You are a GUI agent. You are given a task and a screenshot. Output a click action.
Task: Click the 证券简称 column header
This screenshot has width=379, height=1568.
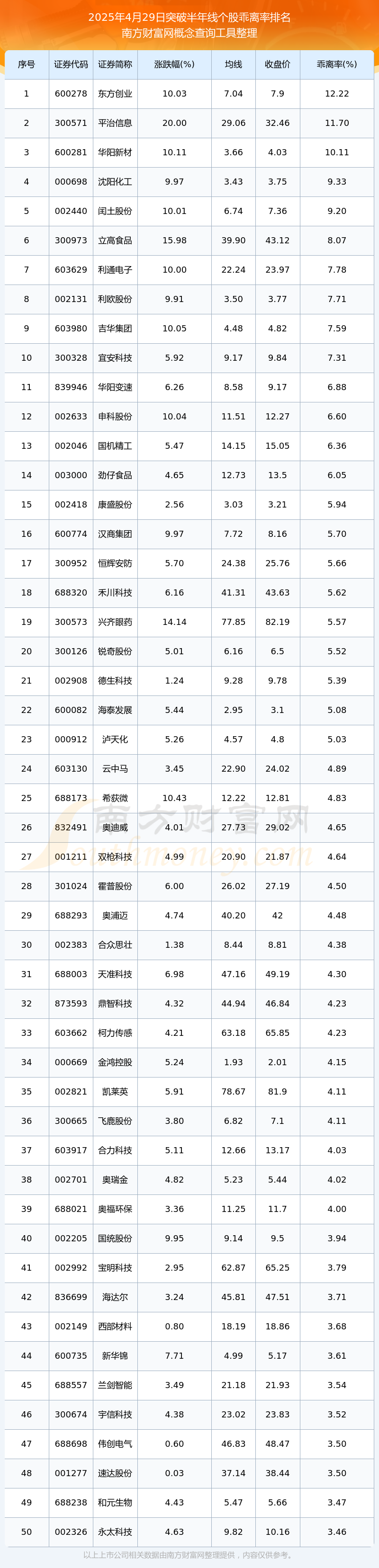(x=115, y=64)
